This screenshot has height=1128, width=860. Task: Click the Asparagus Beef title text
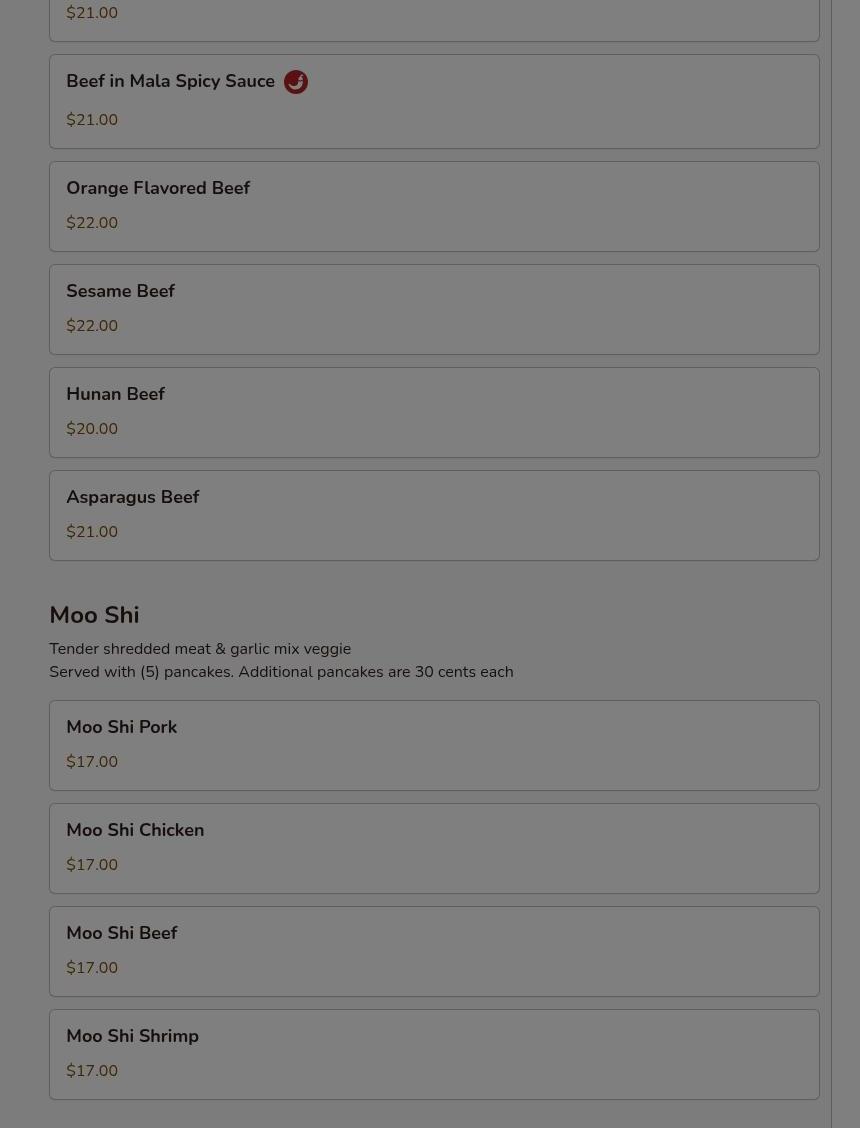(x=132, y=497)
